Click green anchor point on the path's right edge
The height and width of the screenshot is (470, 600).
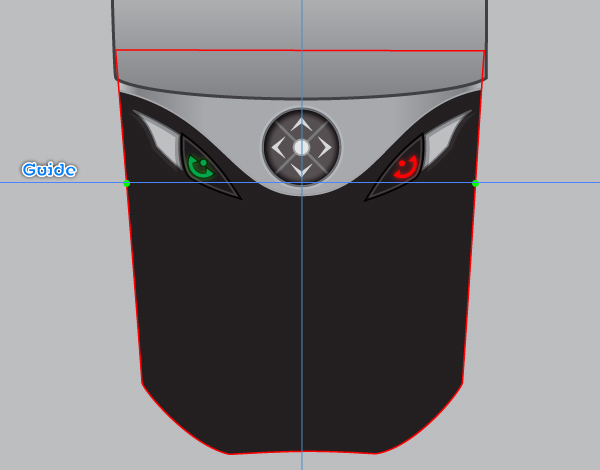(x=475, y=184)
